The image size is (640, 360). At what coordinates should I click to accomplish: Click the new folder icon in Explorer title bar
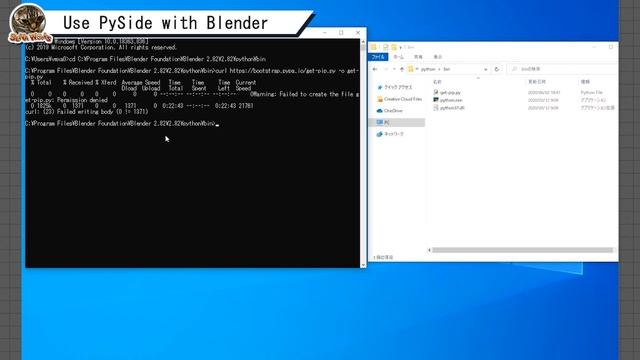point(393,47)
